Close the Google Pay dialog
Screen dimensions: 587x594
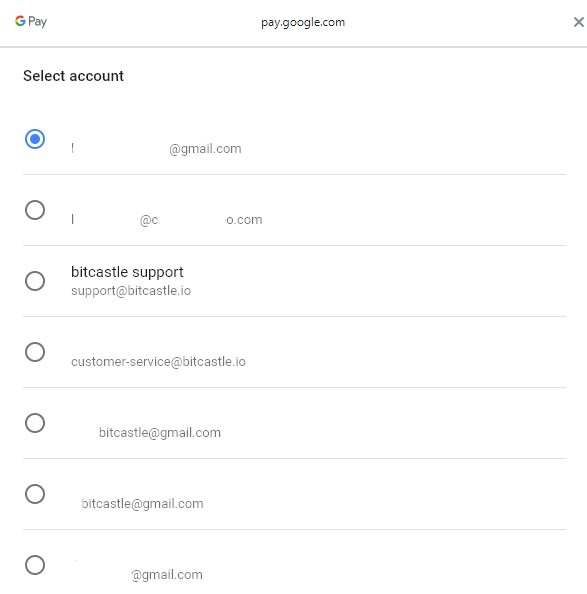tap(578, 22)
